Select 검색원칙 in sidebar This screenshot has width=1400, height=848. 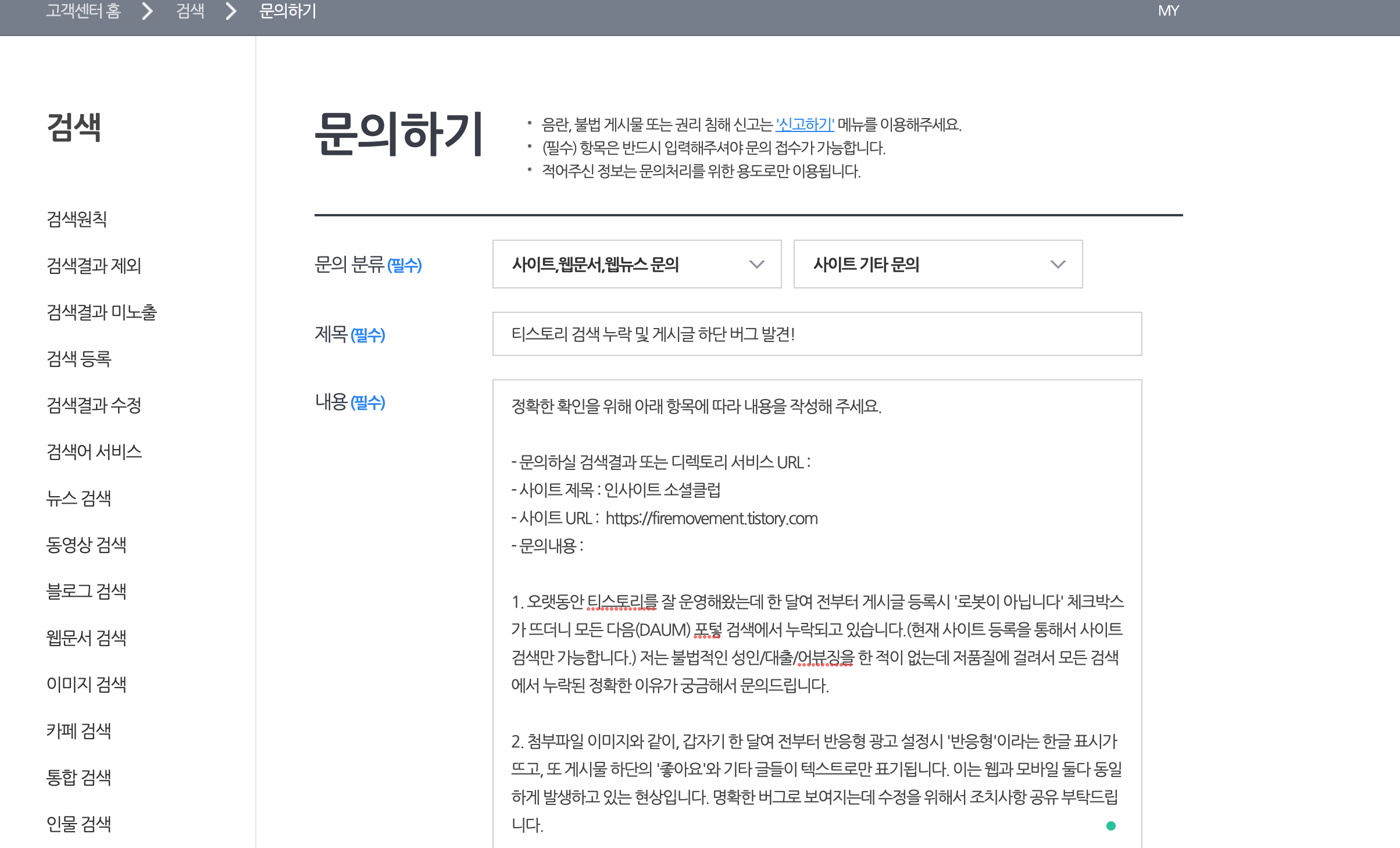[77, 219]
